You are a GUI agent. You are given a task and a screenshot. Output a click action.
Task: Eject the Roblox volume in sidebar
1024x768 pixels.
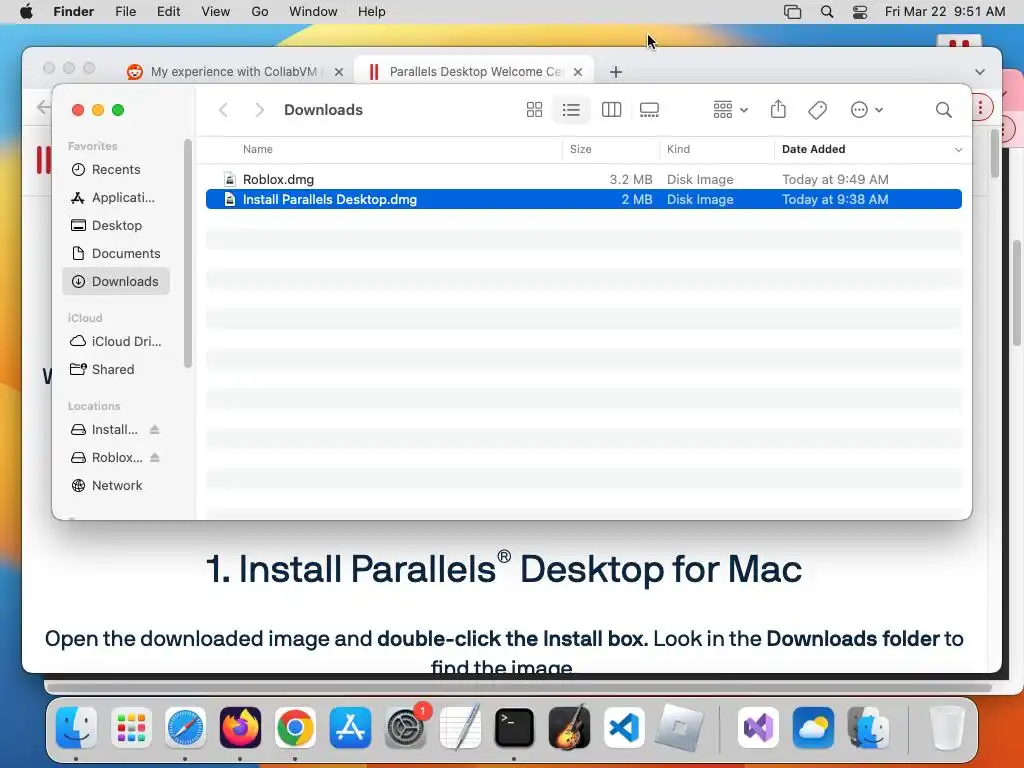coord(155,458)
